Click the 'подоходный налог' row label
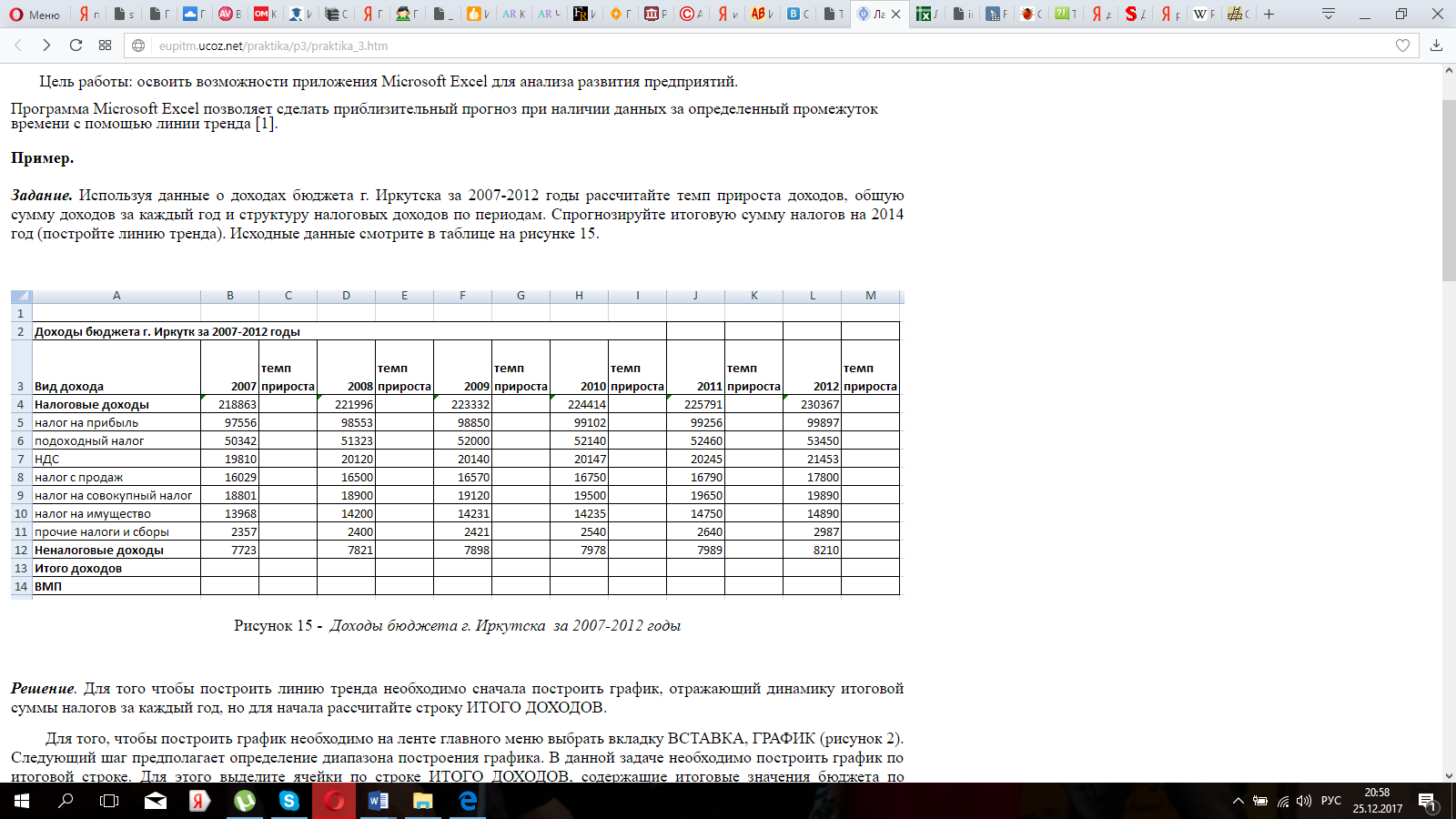 point(89,440)
